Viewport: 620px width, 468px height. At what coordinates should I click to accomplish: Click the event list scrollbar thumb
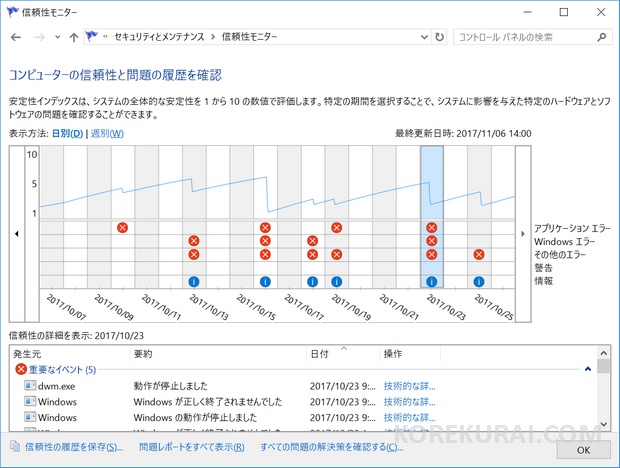[x=603, y=366]
